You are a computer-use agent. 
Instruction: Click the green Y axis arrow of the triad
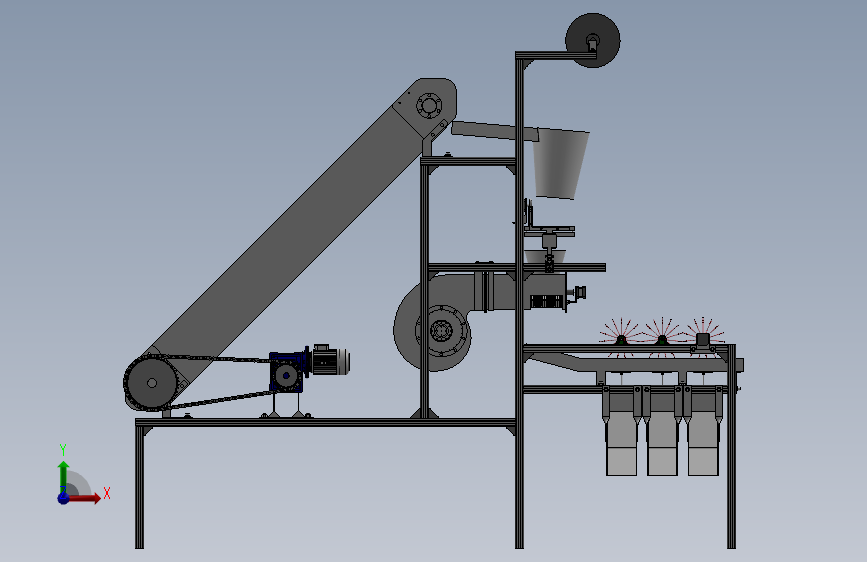click(x=64, y=477)
